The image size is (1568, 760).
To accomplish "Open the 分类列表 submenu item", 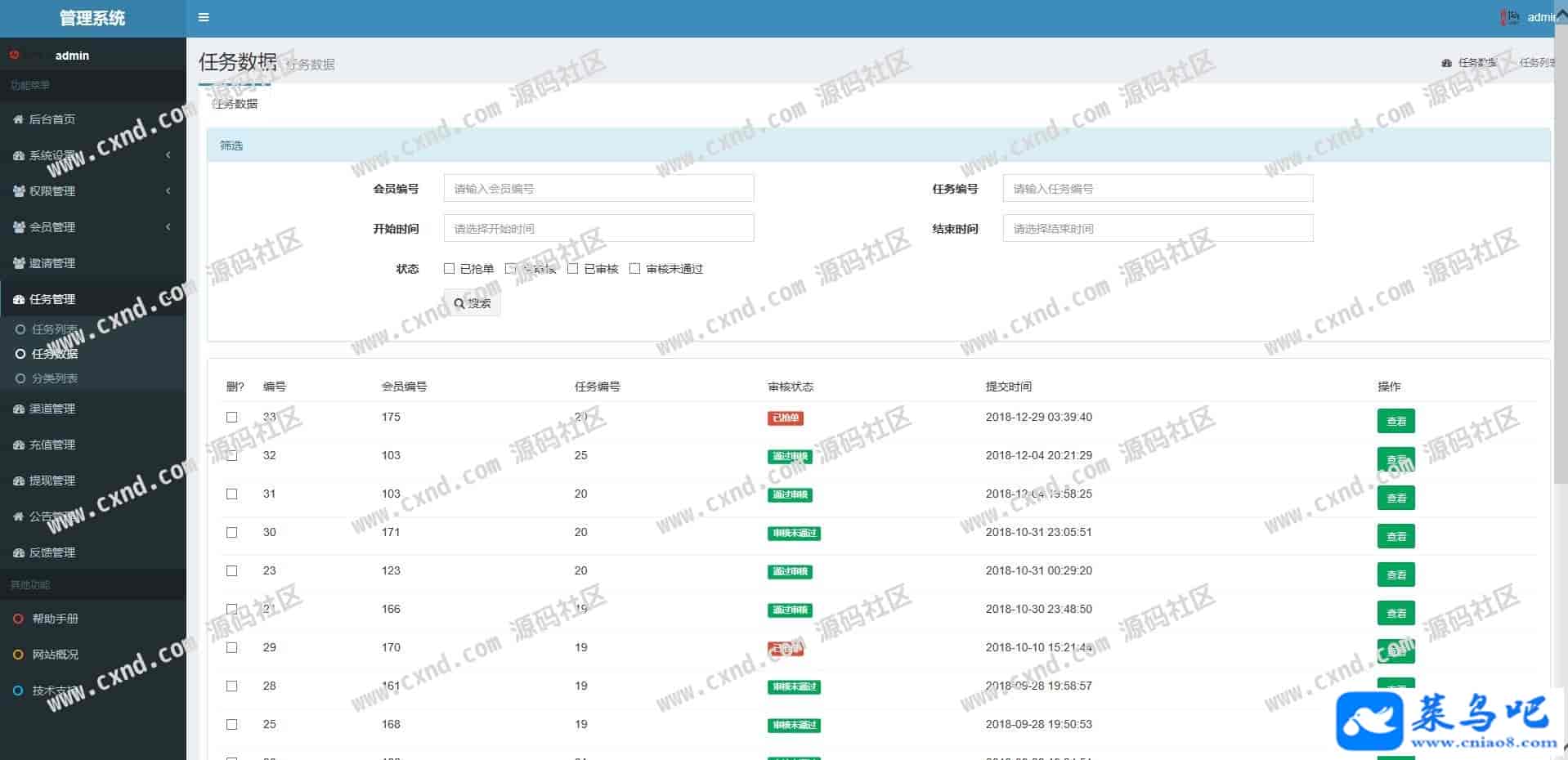I will point(54,378).
